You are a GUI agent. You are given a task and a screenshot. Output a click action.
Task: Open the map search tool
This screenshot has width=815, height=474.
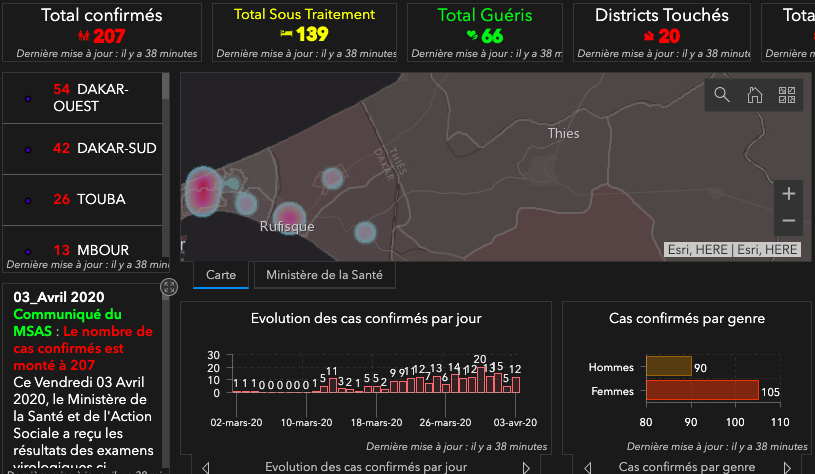[x=721, y=95]
